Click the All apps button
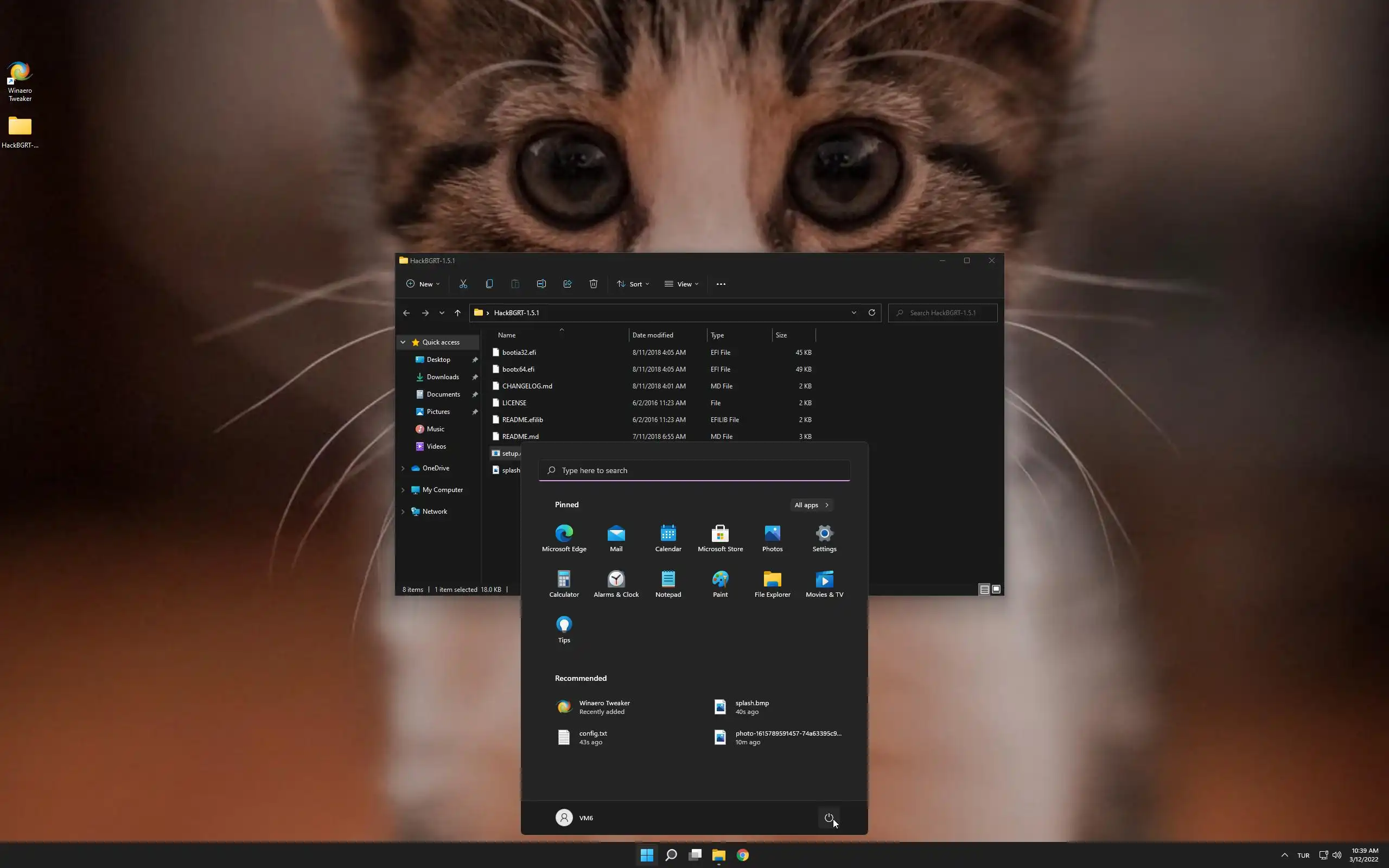Image resolution: width=1389 pixels, height=868 pixels. (811, 505)
